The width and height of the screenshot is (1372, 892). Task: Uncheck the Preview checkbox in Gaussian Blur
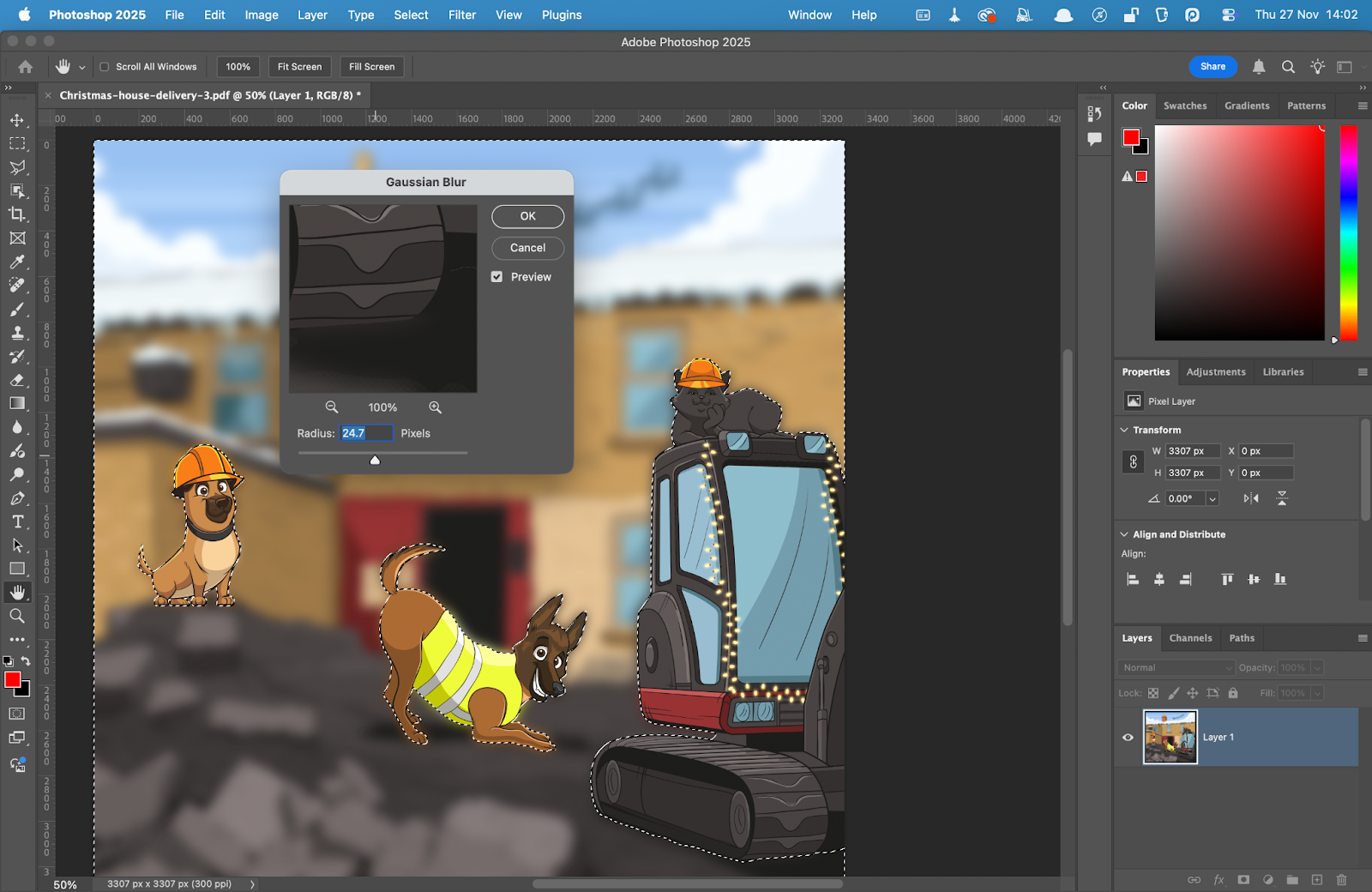pyautogui.click(x=497, y=276)
